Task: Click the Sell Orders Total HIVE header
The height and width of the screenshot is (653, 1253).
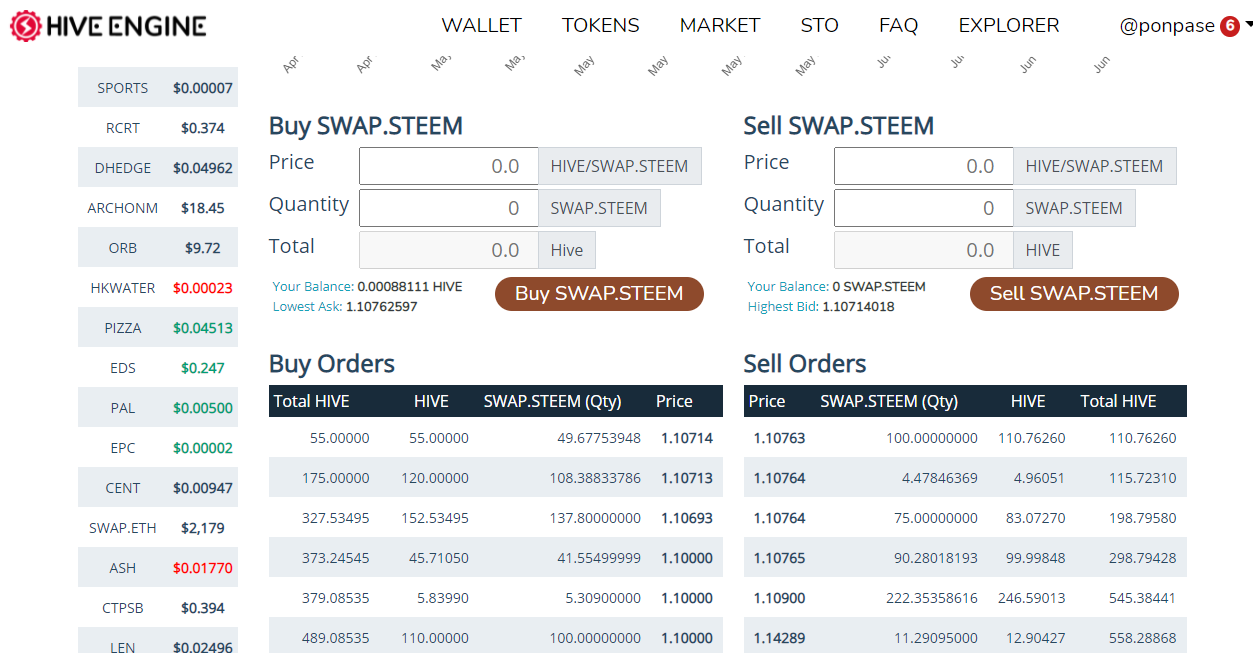Action: (x=1118, y=401)
